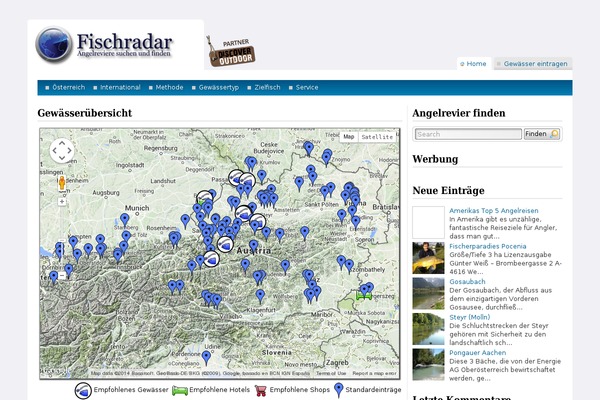Image resolution: width=600 pixels, height=400 pixels.
Task: Open the Pongauer Aachen entry link
Action: (477, 353)
